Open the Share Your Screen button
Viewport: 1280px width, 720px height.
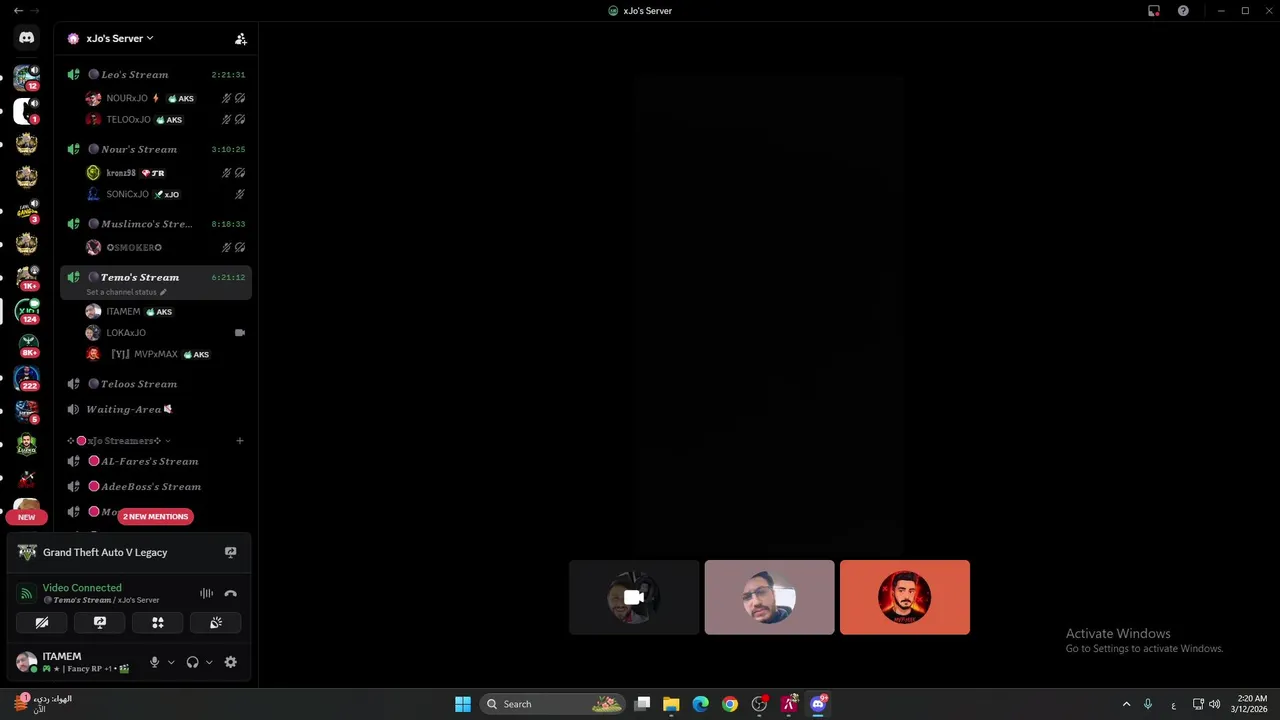(100, 622)
